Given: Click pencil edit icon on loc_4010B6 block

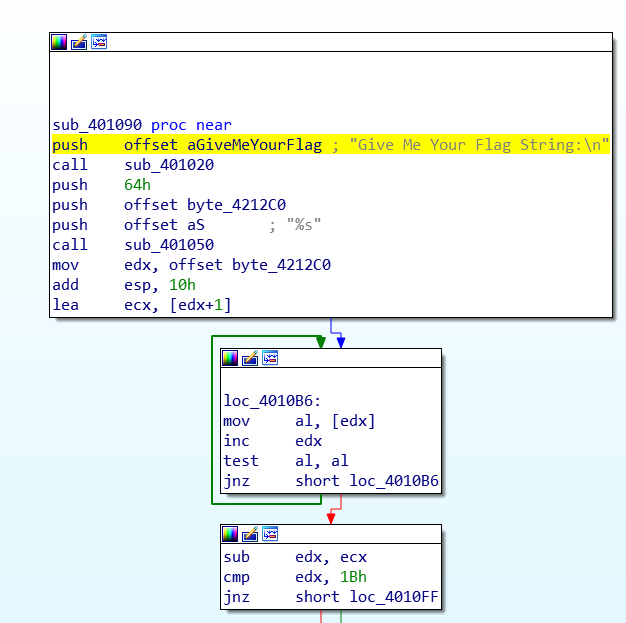Looking at the screenshot, I should (250, 358).
